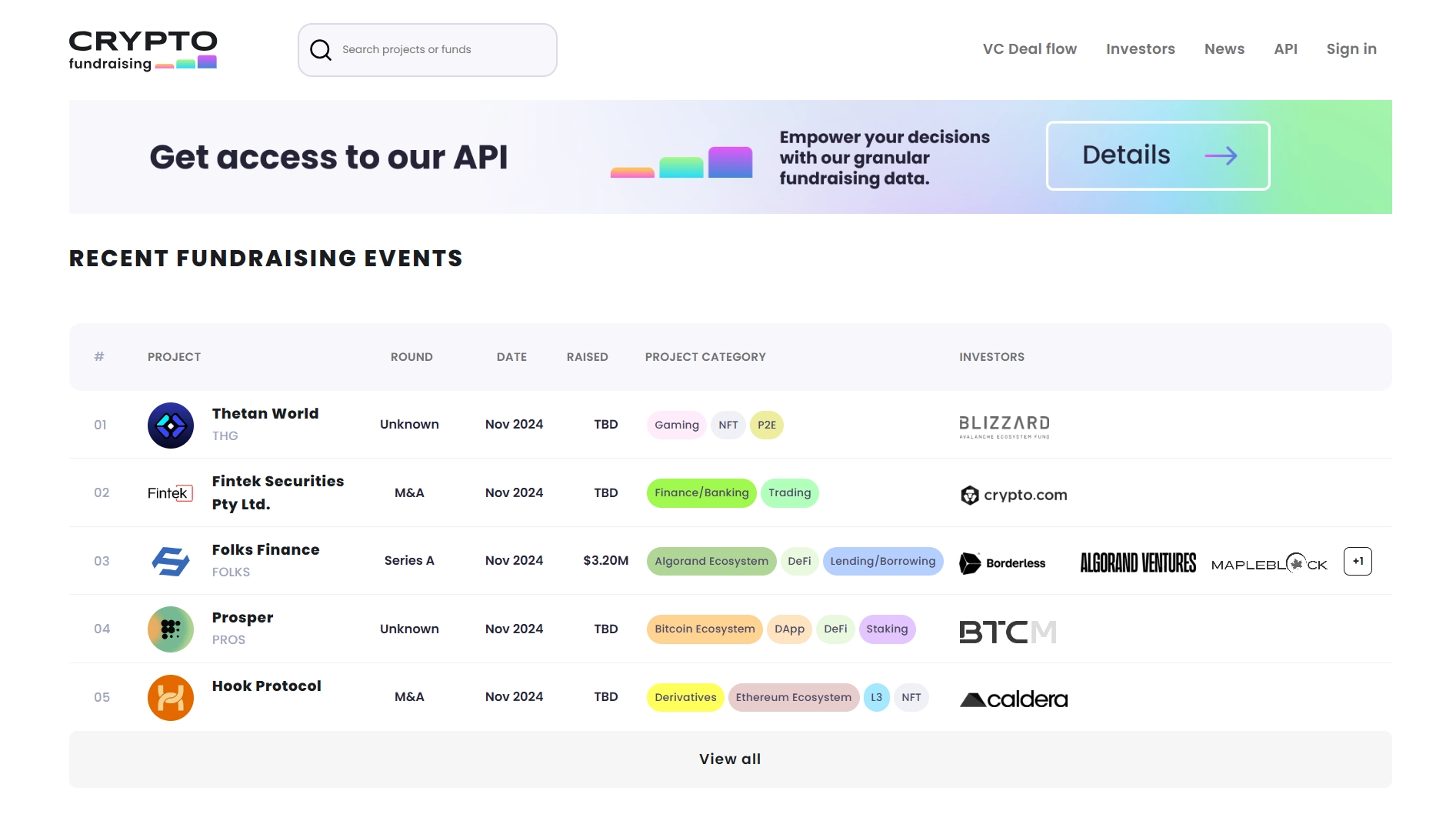Open the Folks Finance project name

pyautogui.click(x=265, y=550)
